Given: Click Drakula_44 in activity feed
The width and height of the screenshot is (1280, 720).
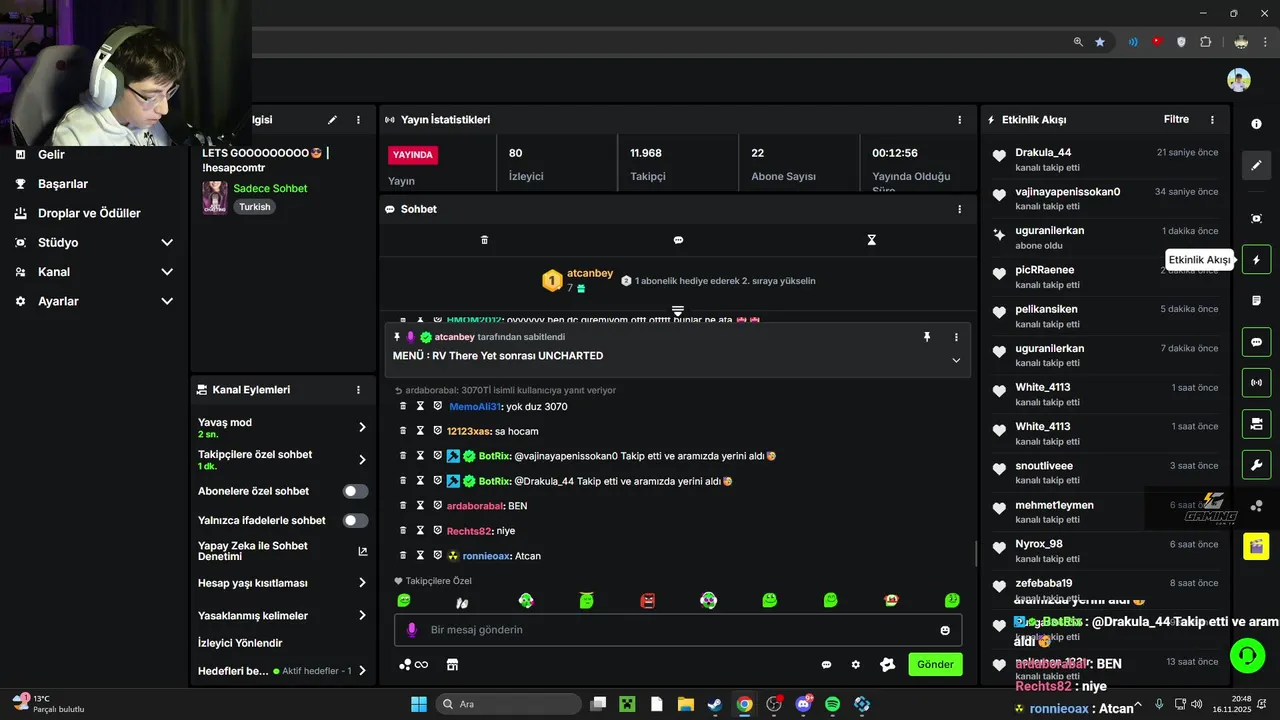Looking at the screenshot, I should click(x=1043, y=152).
